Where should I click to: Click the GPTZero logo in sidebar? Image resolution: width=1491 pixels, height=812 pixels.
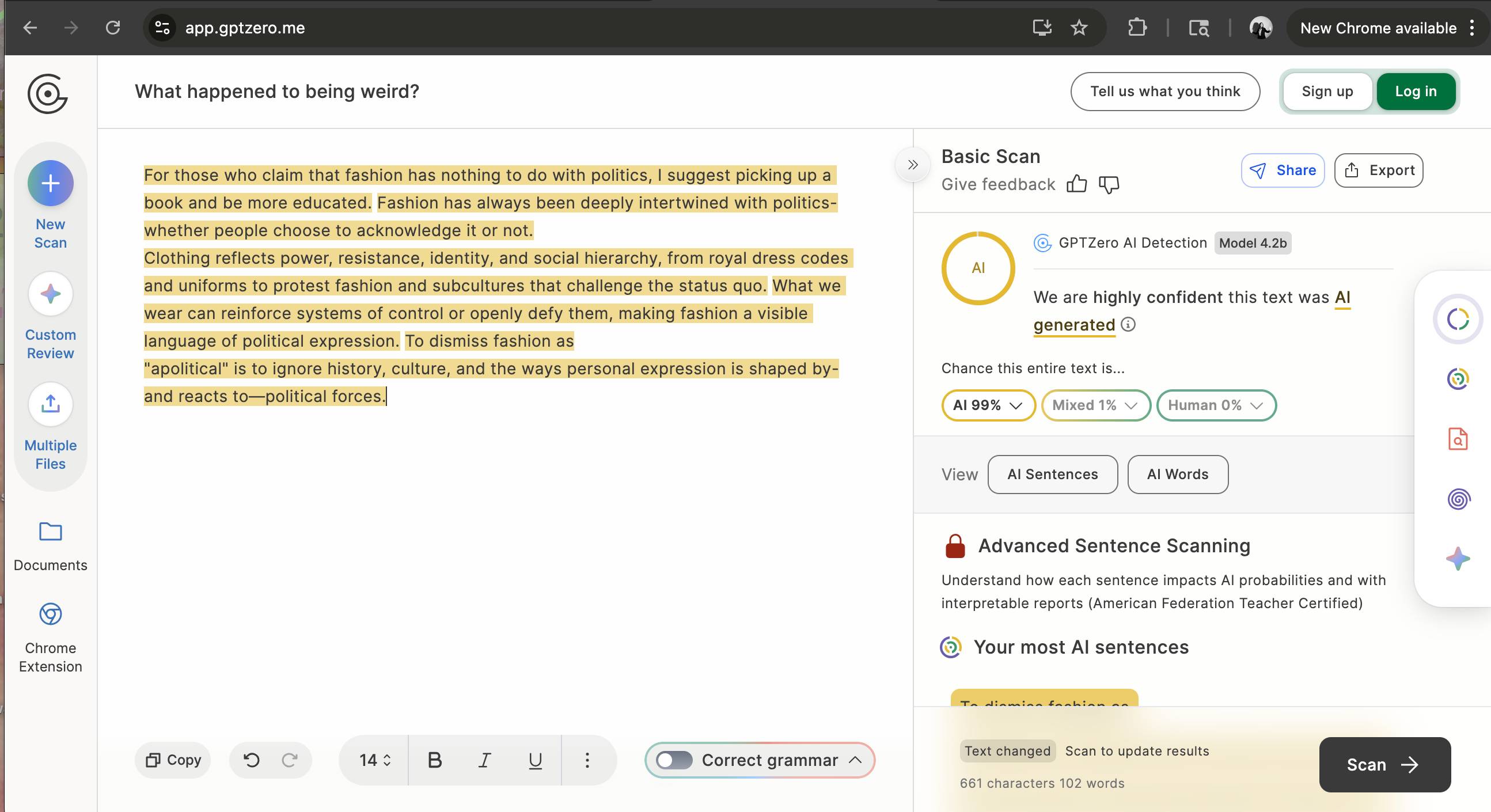coord(47,93)
